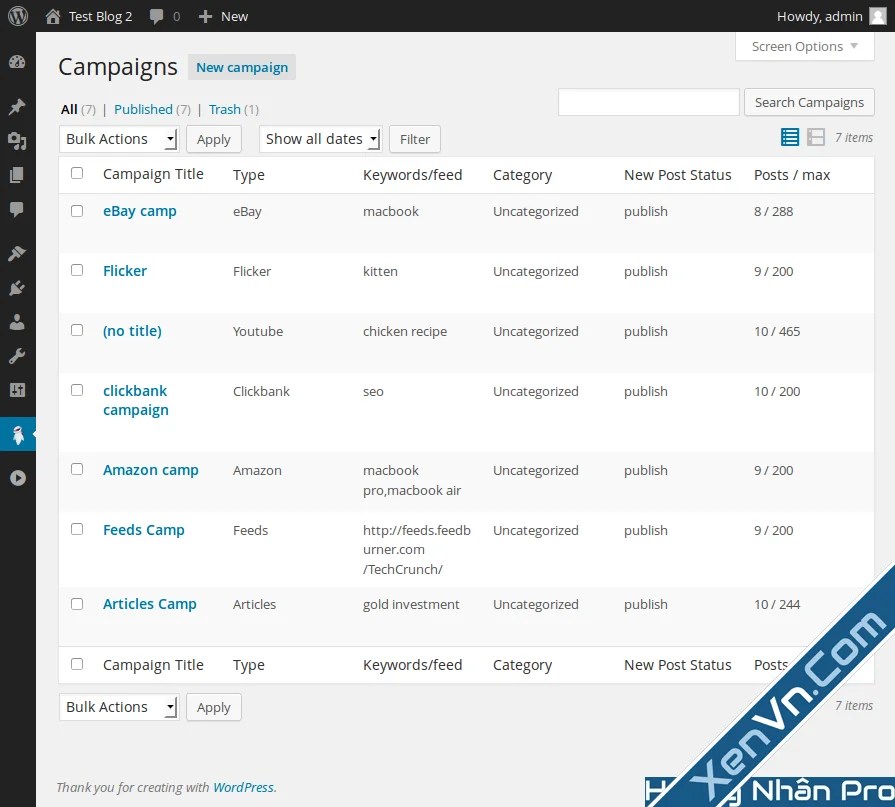Expand the Screen Options panel
This screenshot has width=895, height=807.
[805, 46]
